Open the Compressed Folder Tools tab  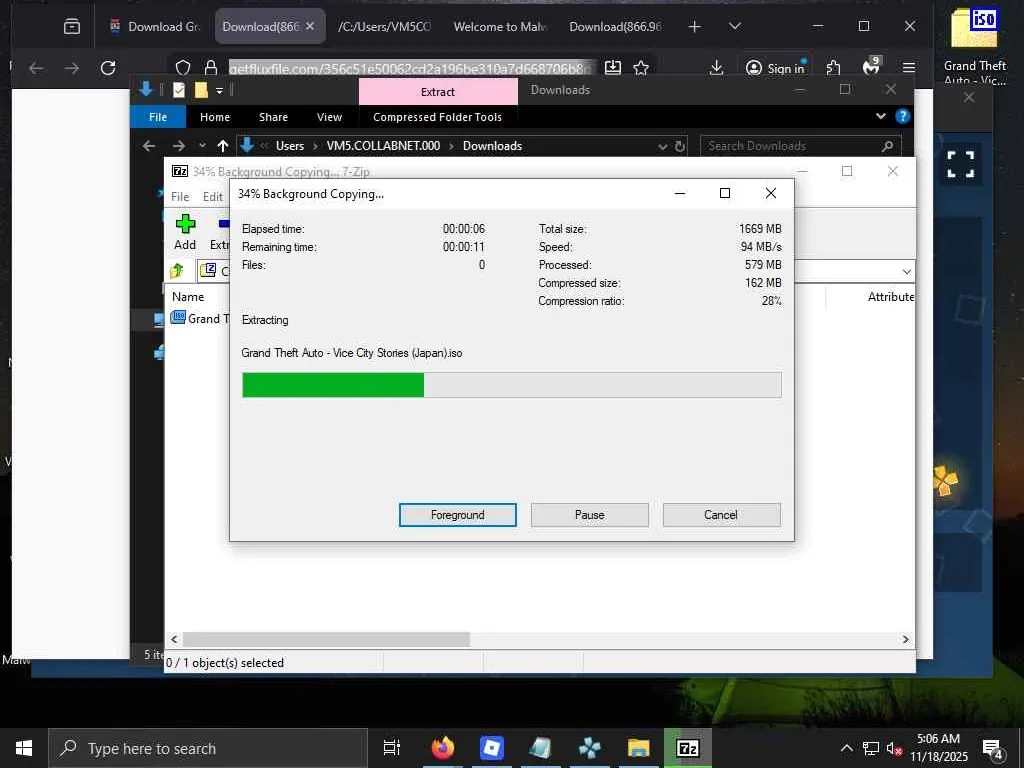pos(438,117)
